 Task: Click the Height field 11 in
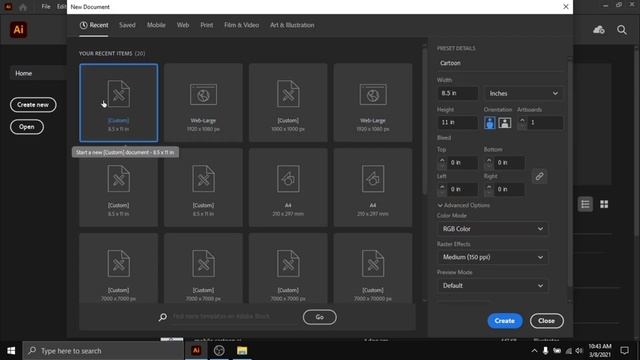pos(458,122)
